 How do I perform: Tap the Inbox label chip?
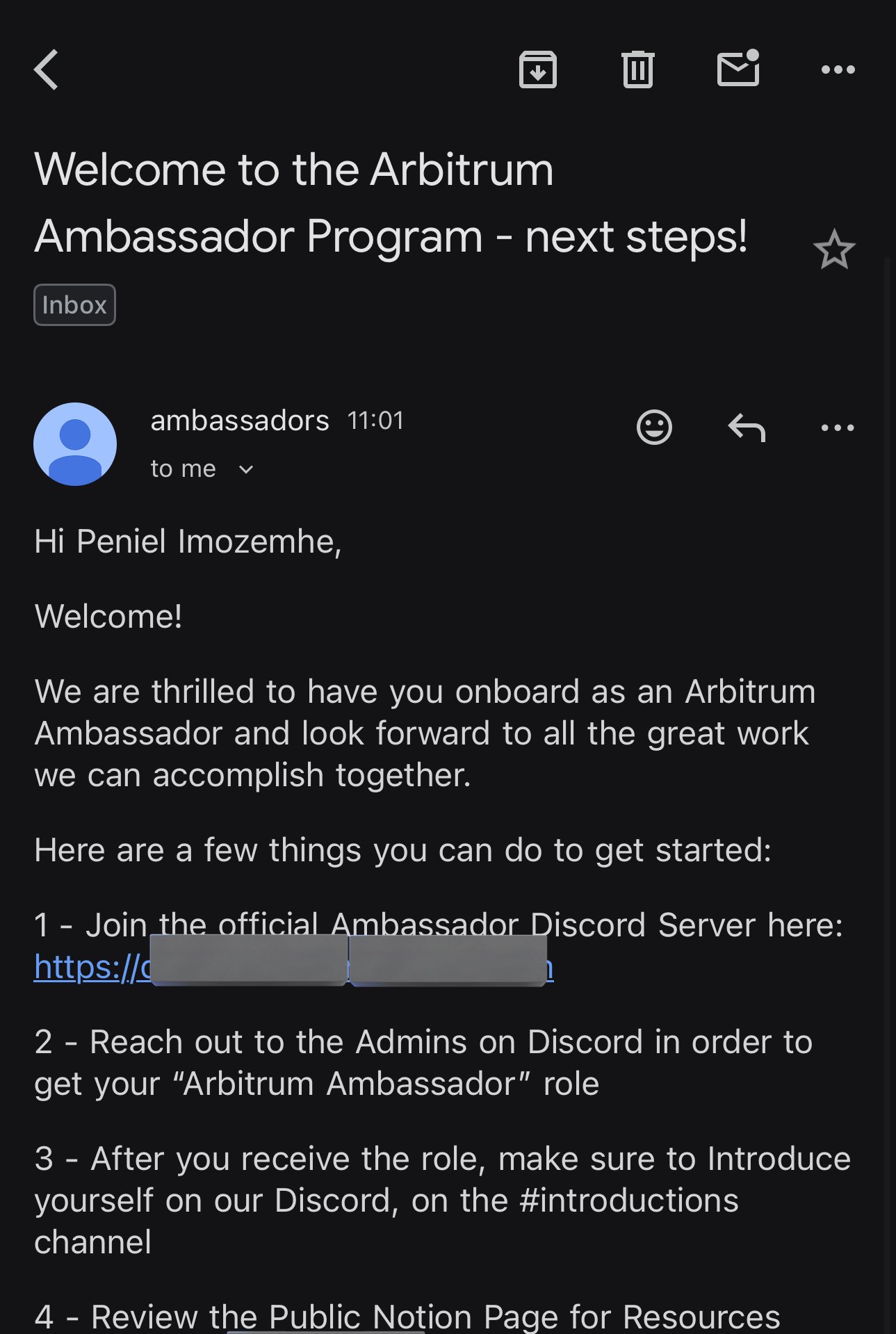click(74, 305)
